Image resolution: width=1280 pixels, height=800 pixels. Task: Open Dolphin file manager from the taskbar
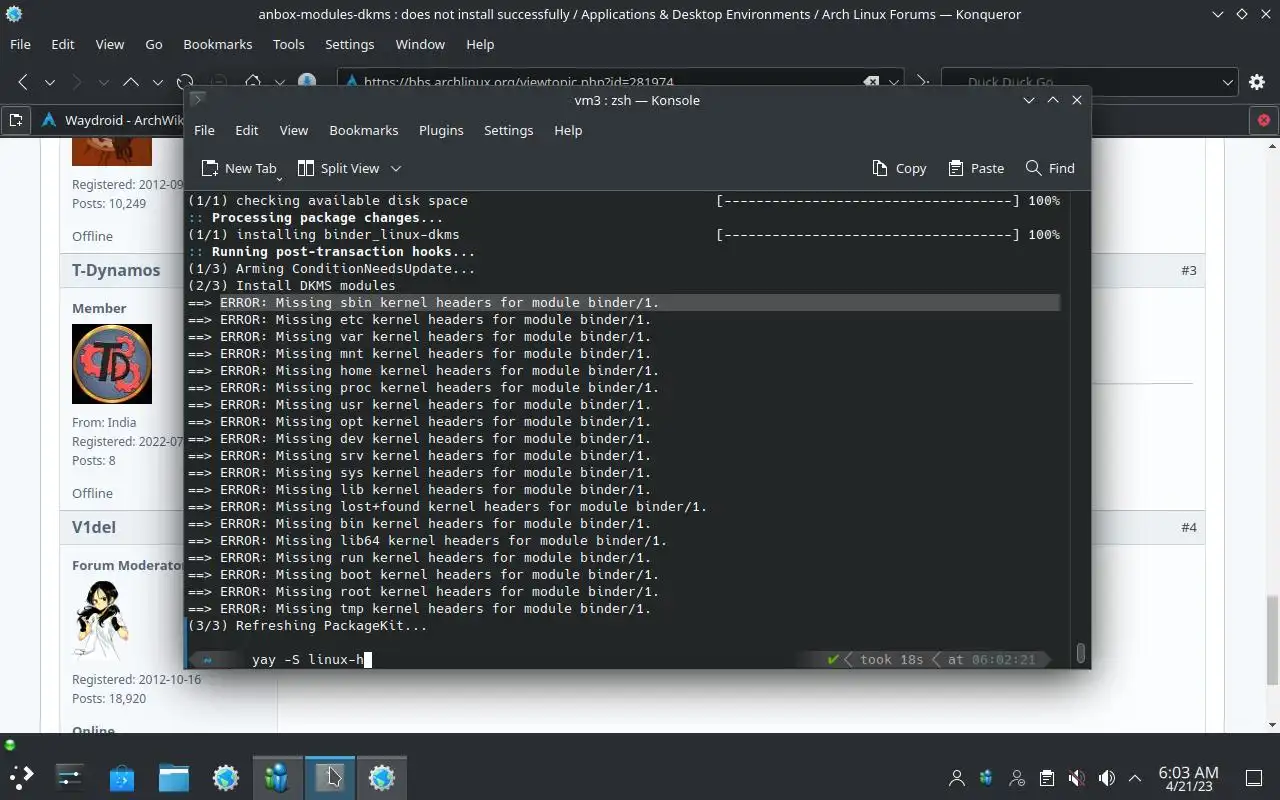(x=173, y=777)
